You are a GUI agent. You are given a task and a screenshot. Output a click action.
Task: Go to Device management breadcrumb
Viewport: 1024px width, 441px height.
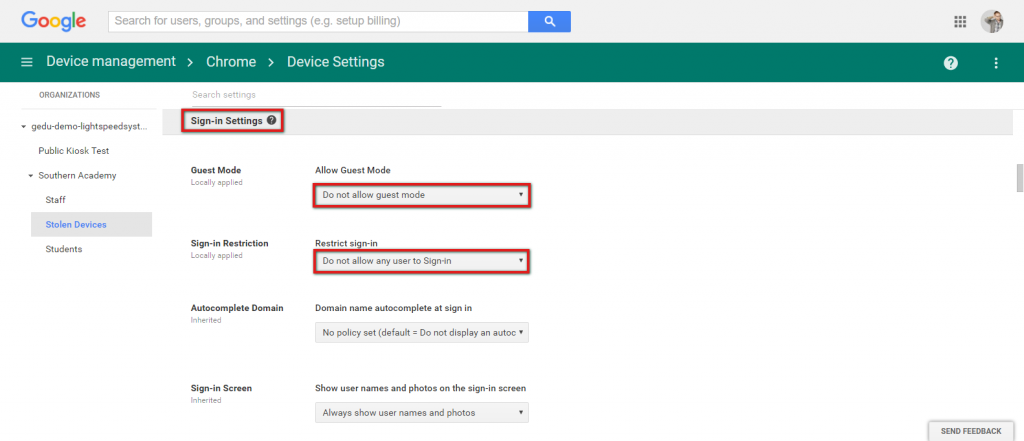click(x=111, y=61)
